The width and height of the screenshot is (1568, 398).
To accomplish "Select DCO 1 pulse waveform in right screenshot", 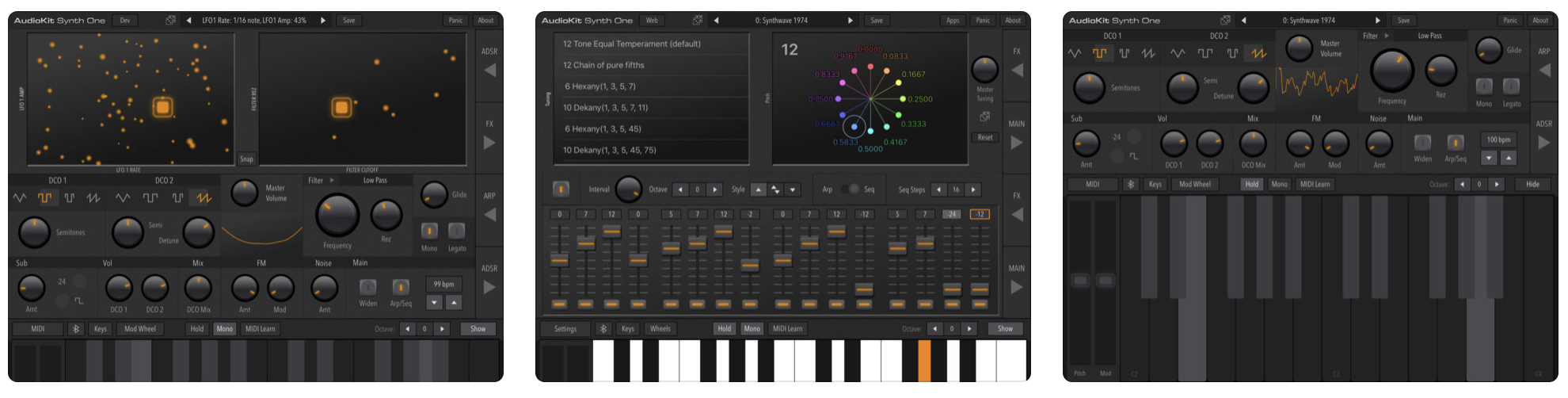I will click(1124, 53).
